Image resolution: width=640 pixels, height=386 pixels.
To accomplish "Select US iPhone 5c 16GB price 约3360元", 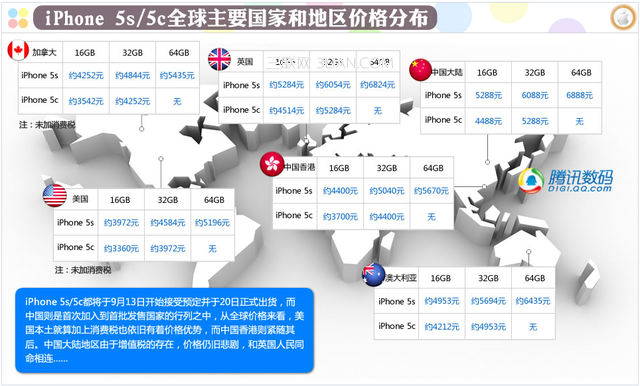I will click(121, 248).
